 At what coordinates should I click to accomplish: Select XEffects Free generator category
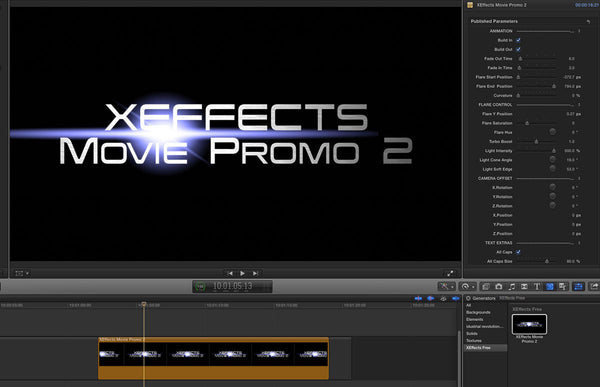478,348
